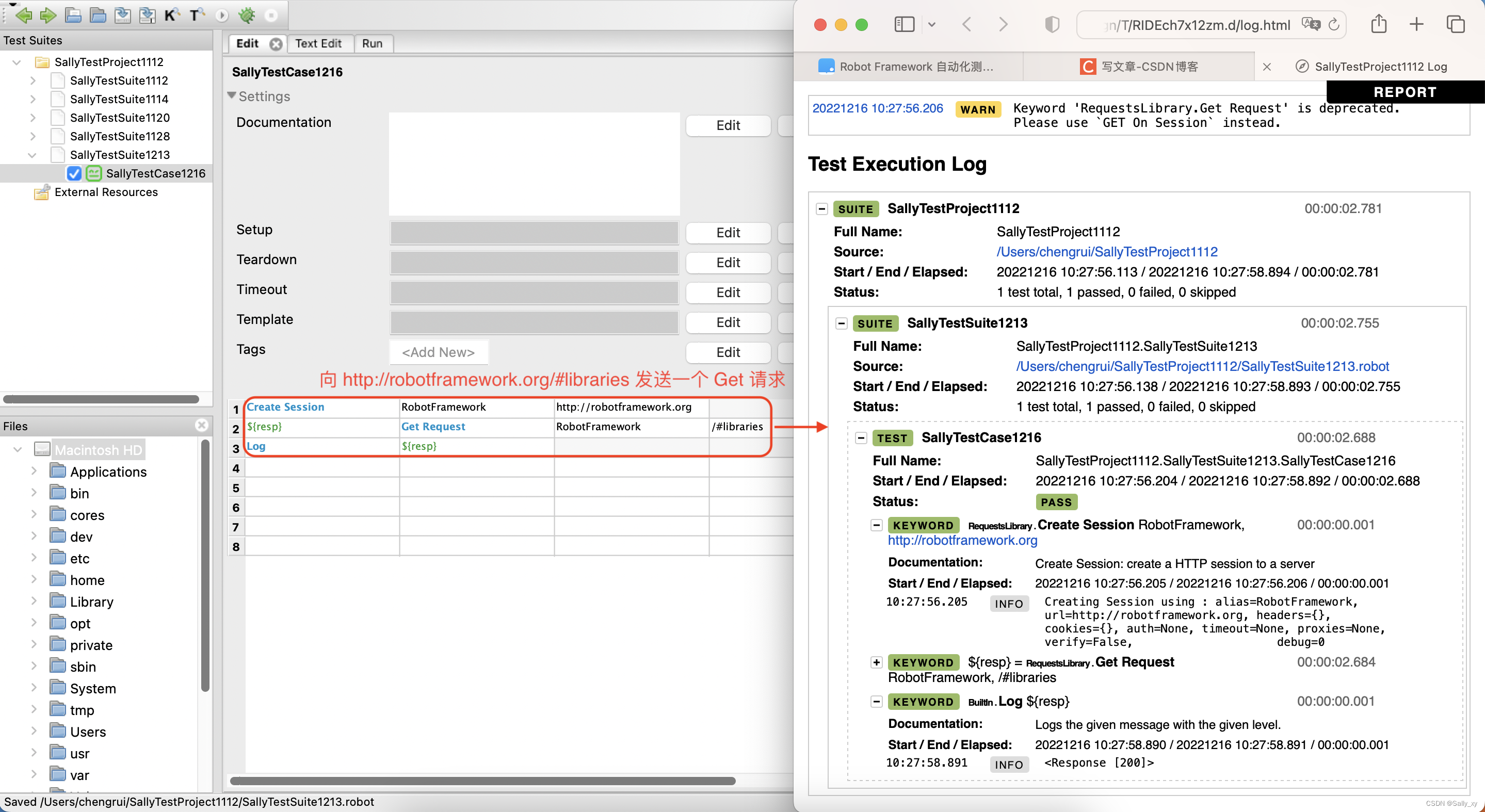Viewport: 1485px width, 812px height.
Task: Toggle the Safari sidebar icon
Action: pos(904,24)
